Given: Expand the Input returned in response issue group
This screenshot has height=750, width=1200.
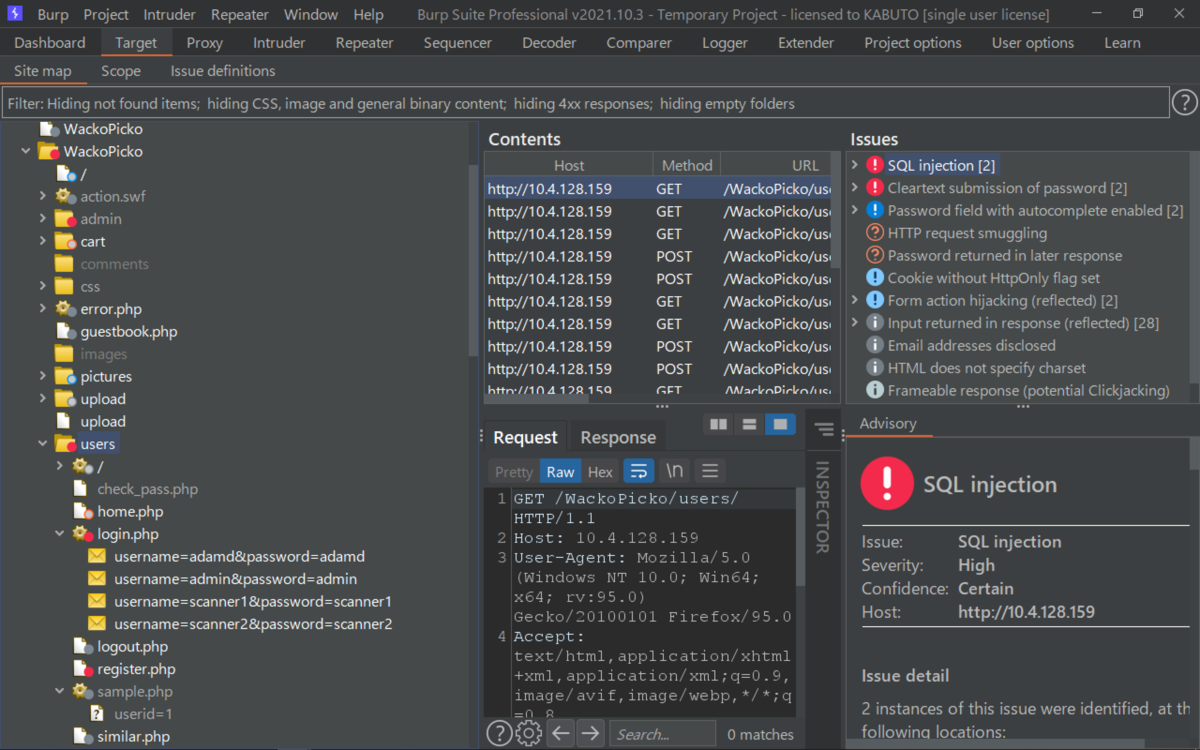Looking at the screenshot, I should [x=855, y=323].
